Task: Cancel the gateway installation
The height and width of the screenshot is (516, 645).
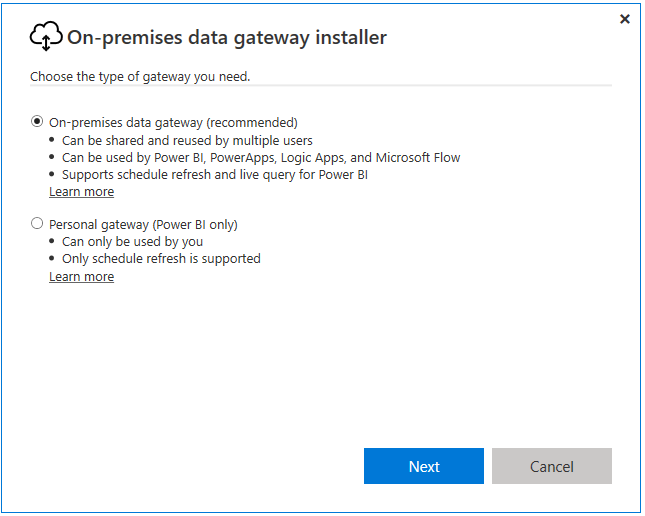Action: (552, 466)
